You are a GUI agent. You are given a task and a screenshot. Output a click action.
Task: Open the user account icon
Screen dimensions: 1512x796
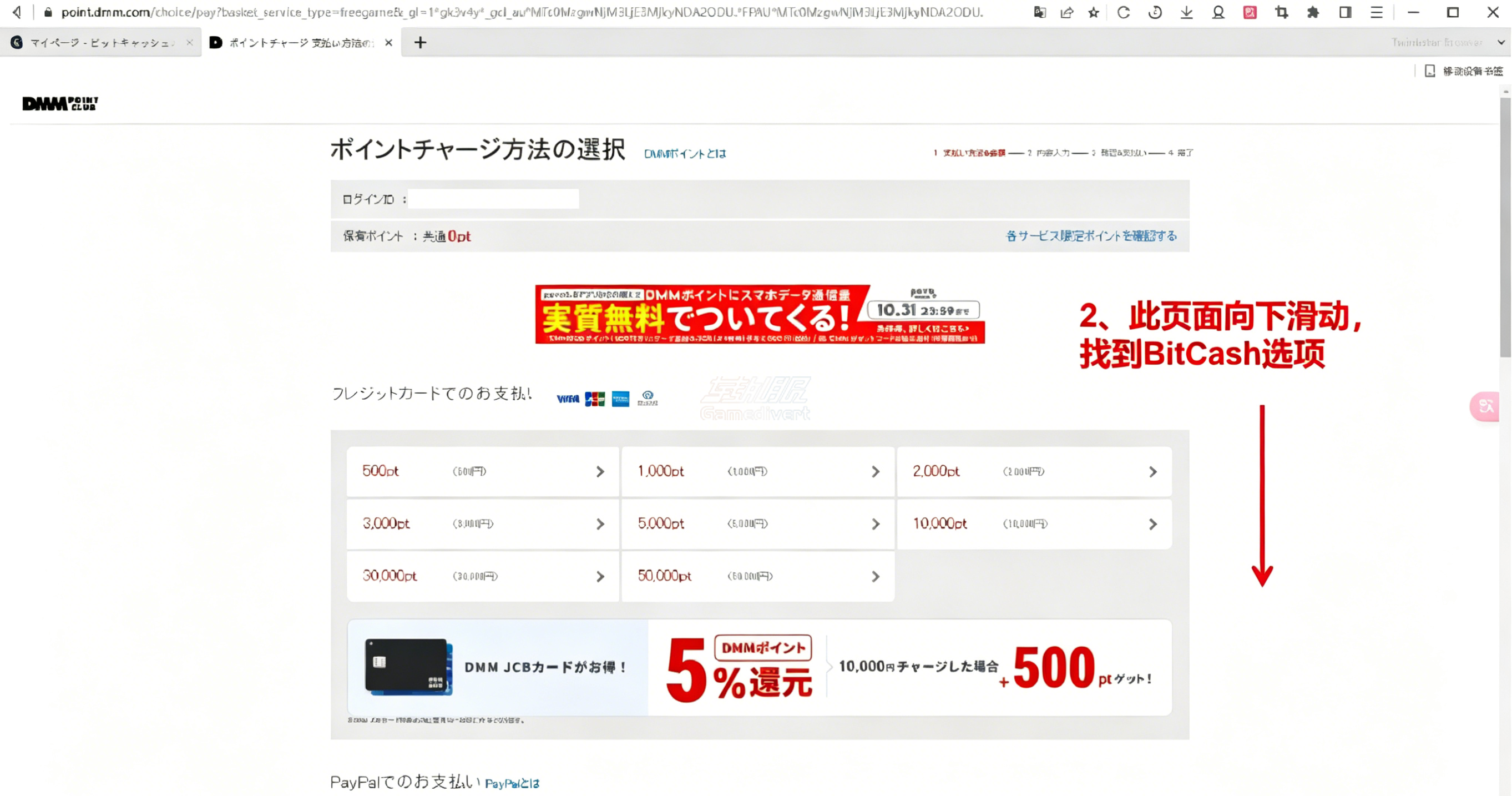tap(1218, 12)
